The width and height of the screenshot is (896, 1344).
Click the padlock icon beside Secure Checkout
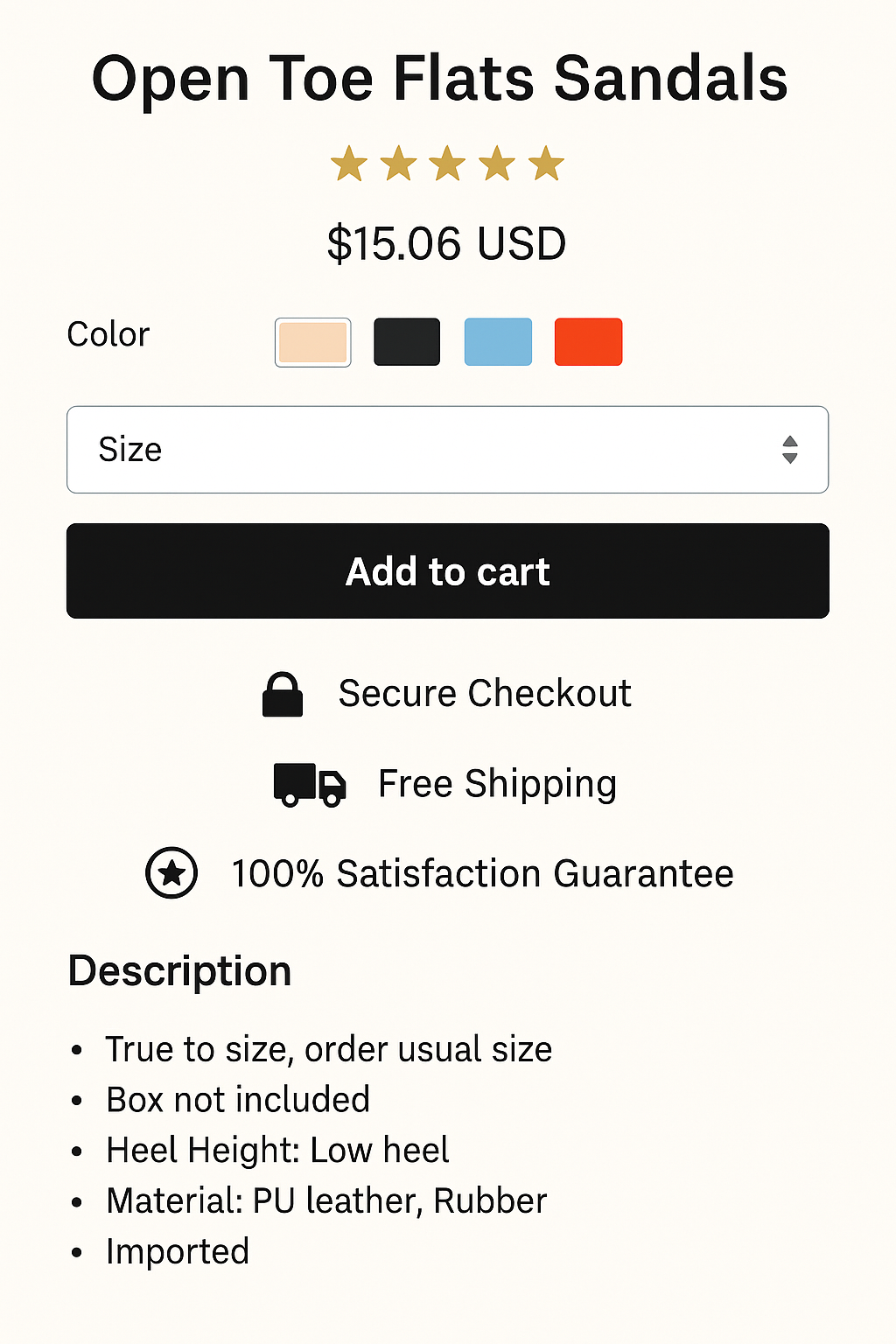click(283, 695)
